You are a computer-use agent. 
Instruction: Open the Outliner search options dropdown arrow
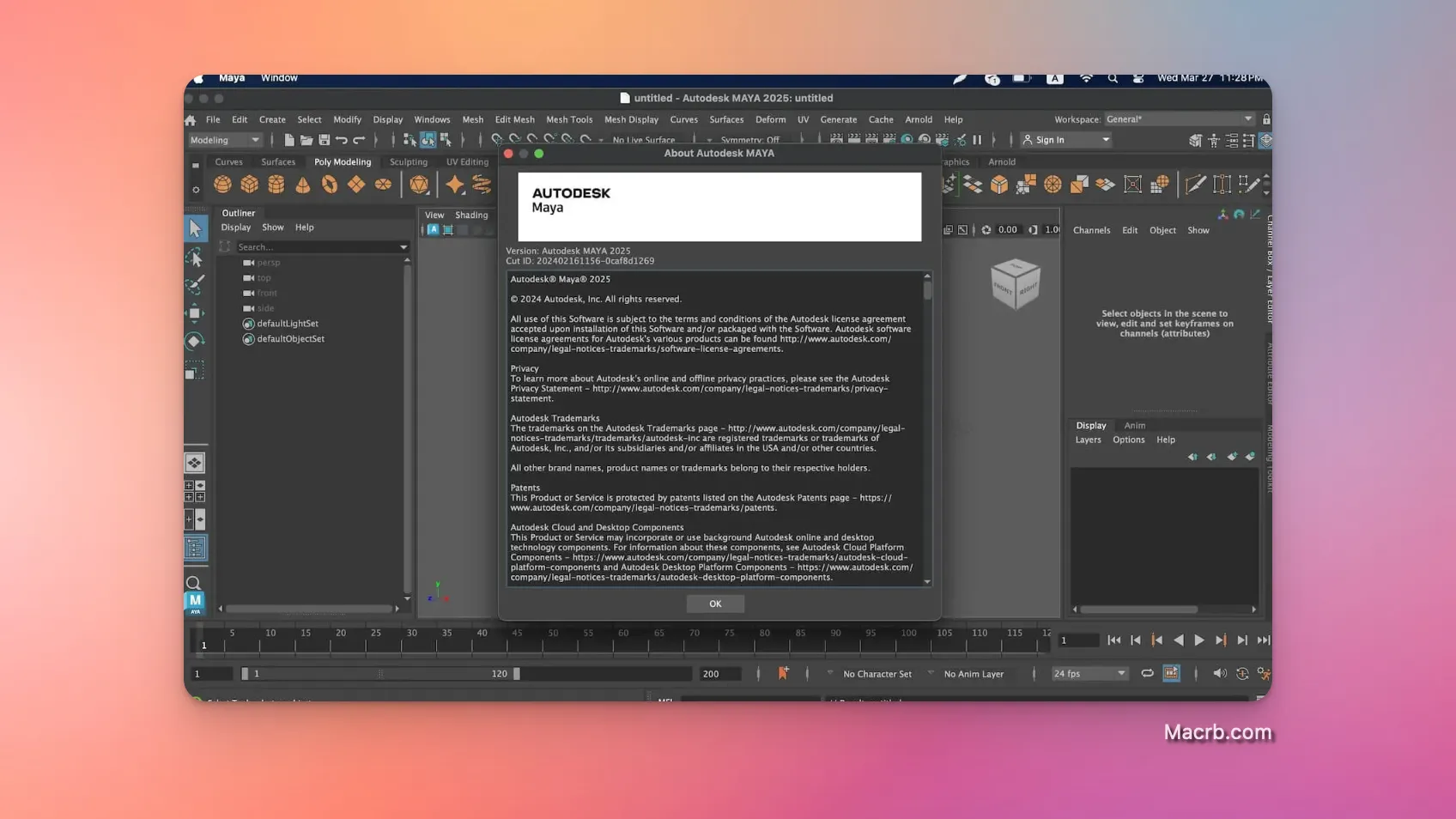[403, 247]
